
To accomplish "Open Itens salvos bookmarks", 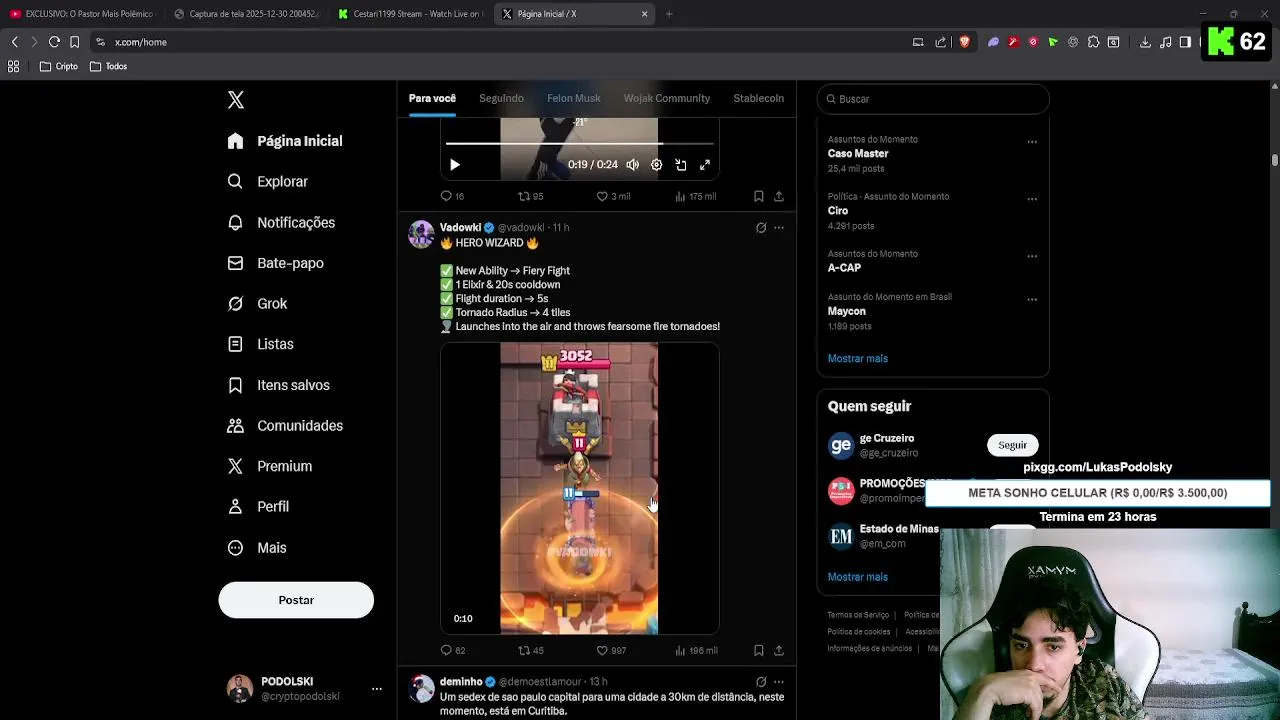I will point(278,385).
